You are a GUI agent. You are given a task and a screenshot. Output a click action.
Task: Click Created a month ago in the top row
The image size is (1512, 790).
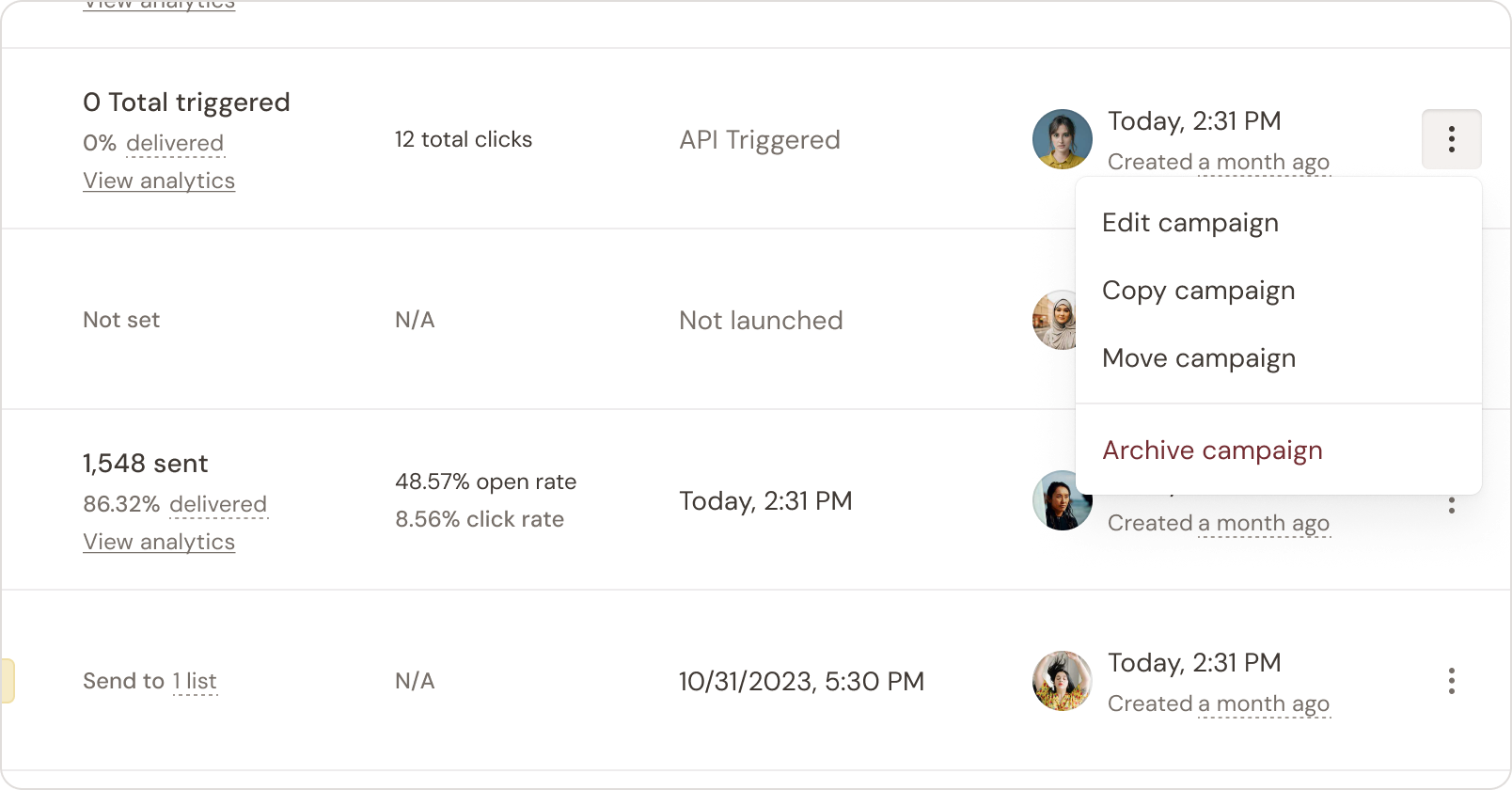click(x=1219, y=162)
